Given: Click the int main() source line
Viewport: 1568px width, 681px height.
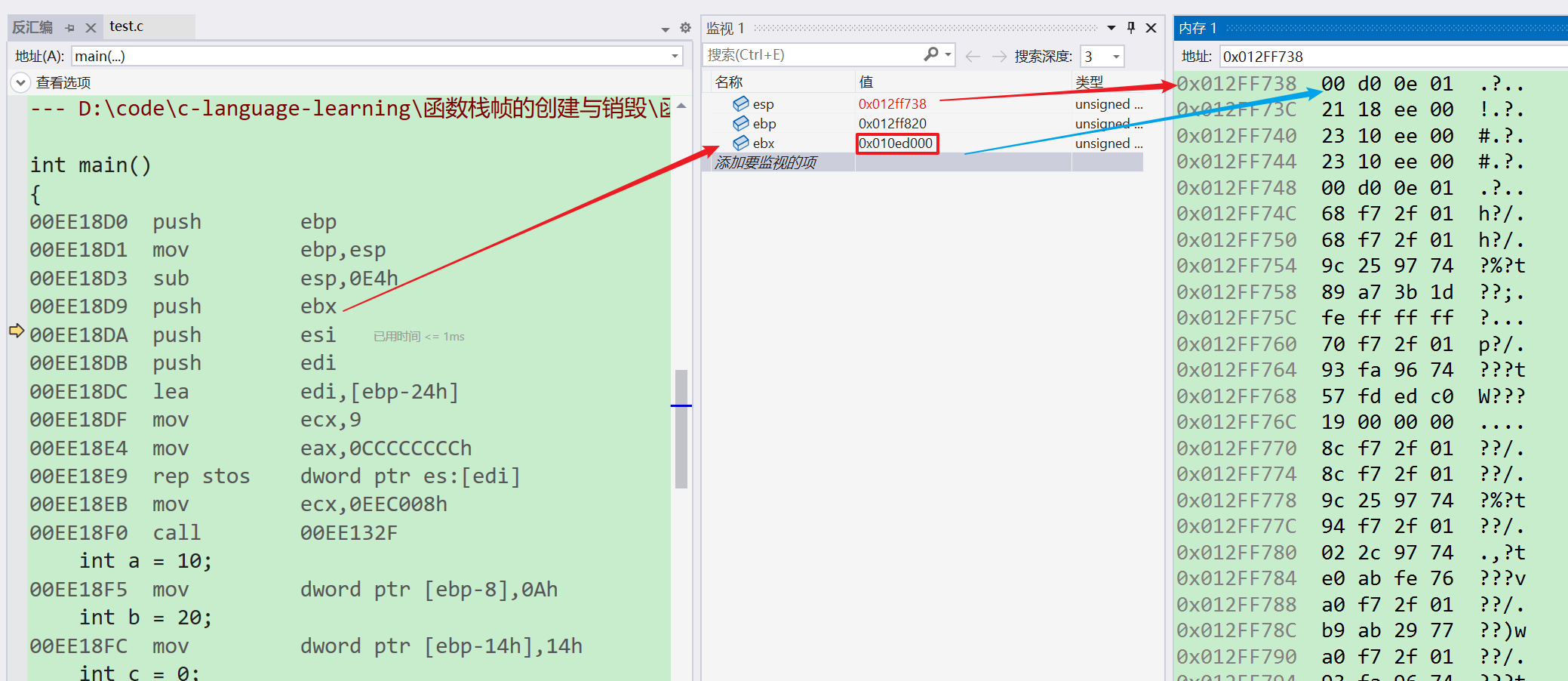Looking at the screenshot, I should point(91,165).
